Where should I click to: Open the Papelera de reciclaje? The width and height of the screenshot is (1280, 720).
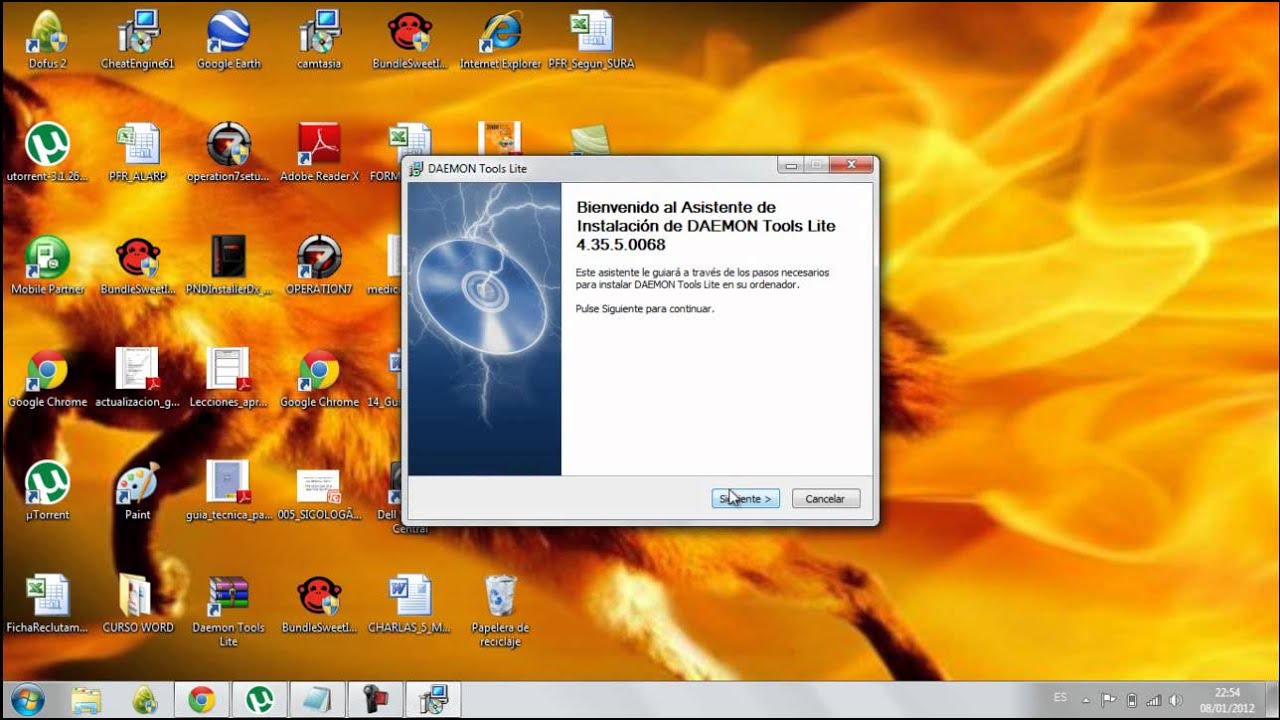coord(500,610)
